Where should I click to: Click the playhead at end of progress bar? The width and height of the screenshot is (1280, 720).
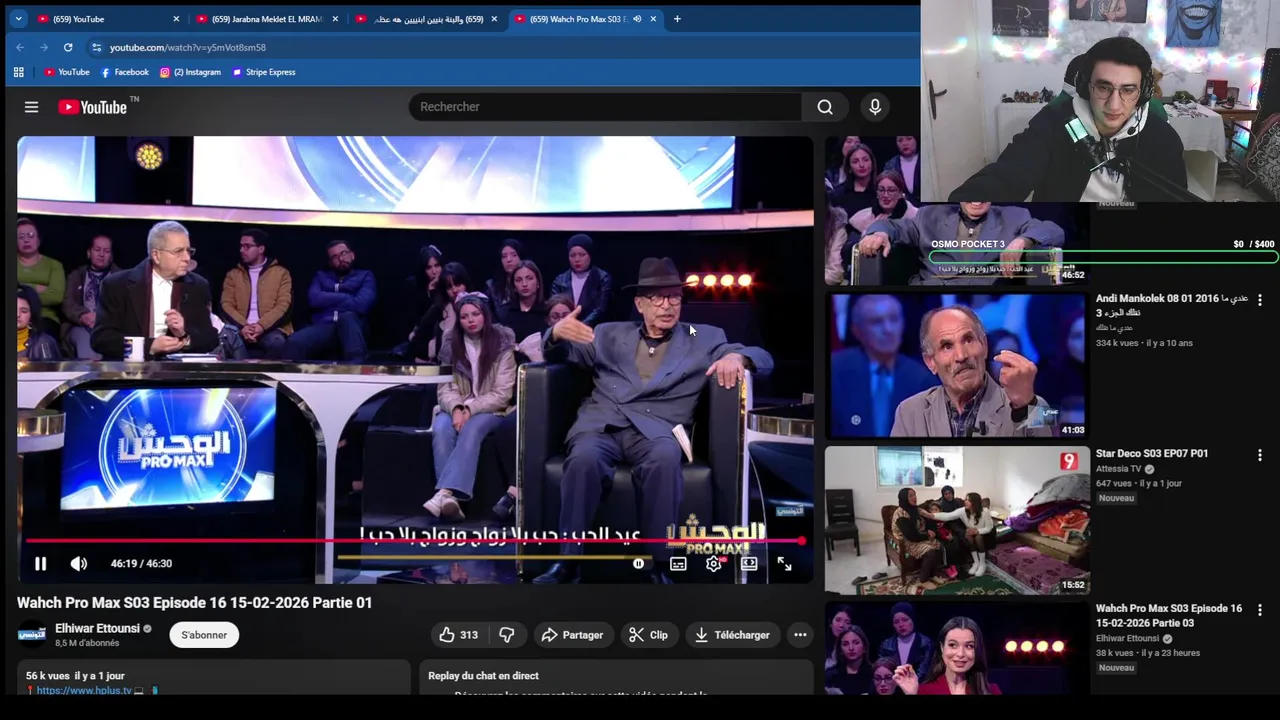coord(801,541)
